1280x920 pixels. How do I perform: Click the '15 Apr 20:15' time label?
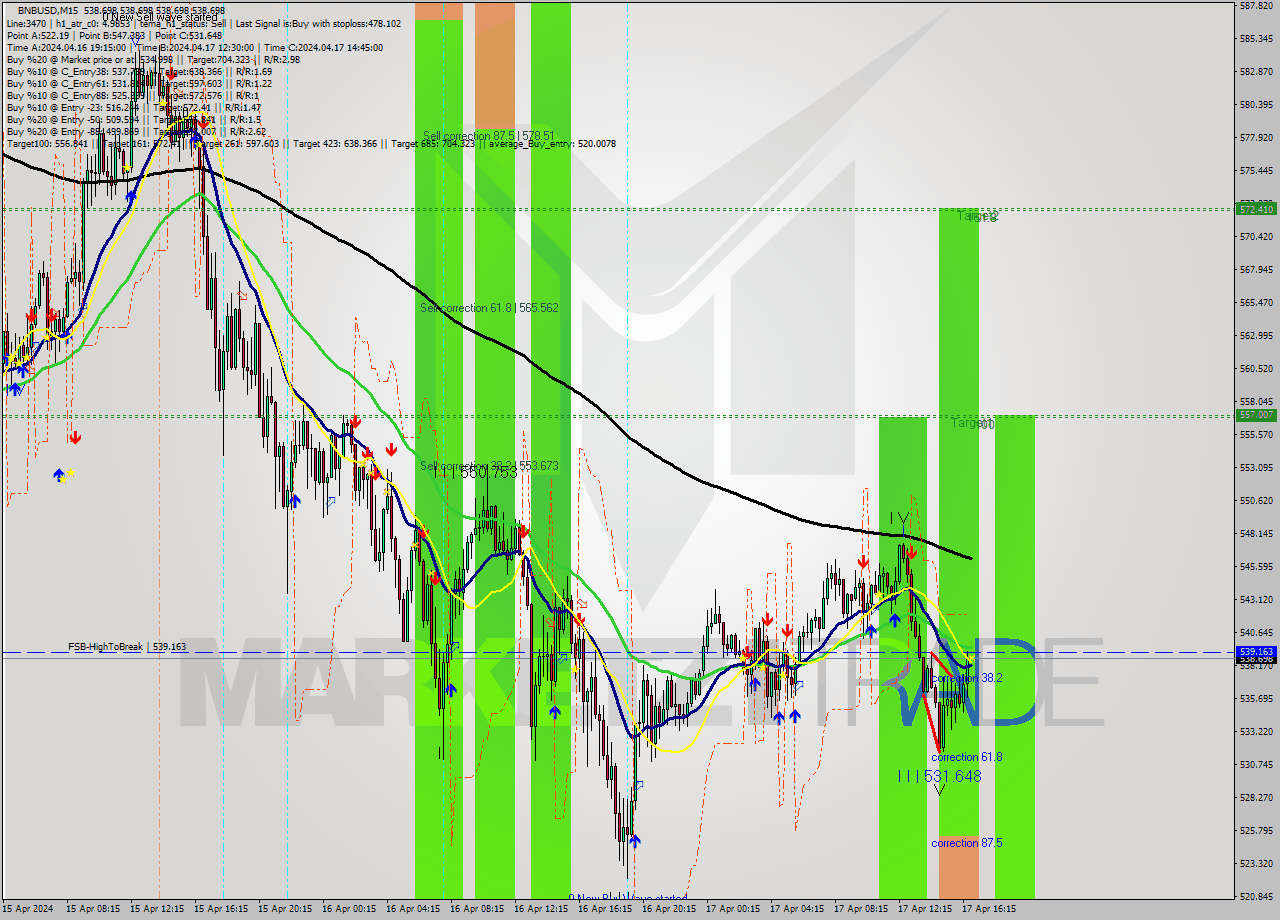[285, 909]
